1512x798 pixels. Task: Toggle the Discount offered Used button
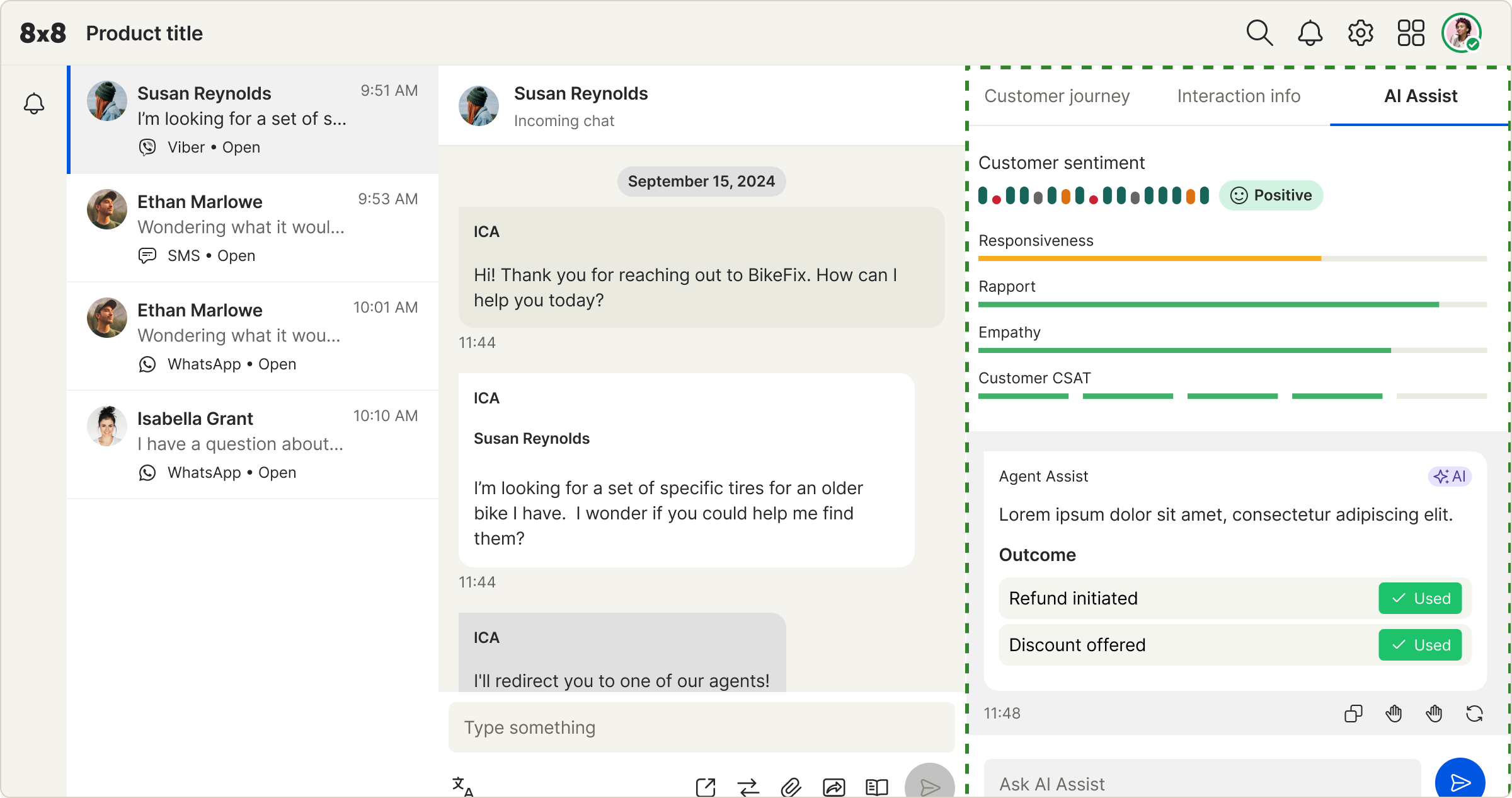click(1420, 645)
